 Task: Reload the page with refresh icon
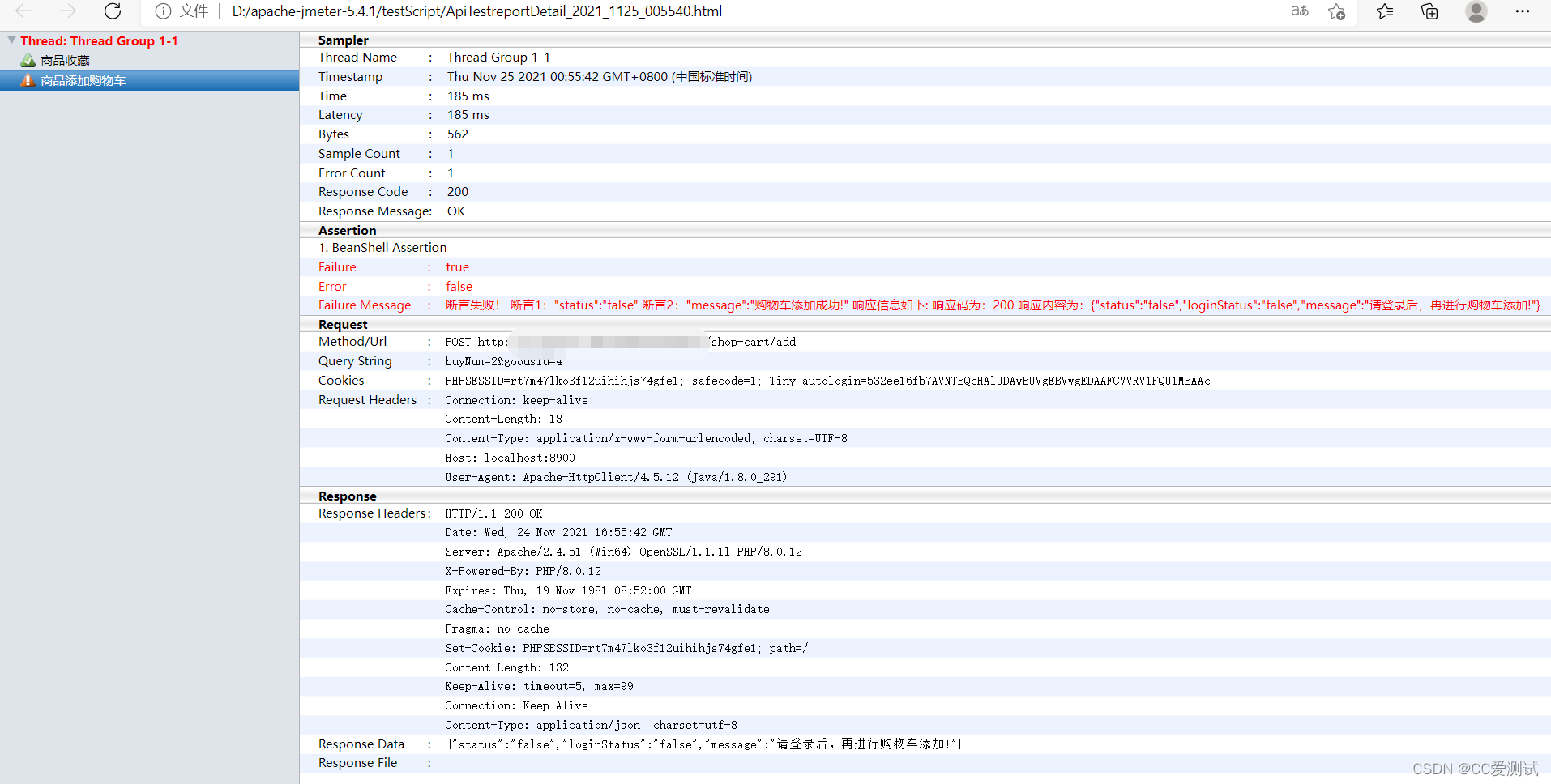click(x=113, y=11)
